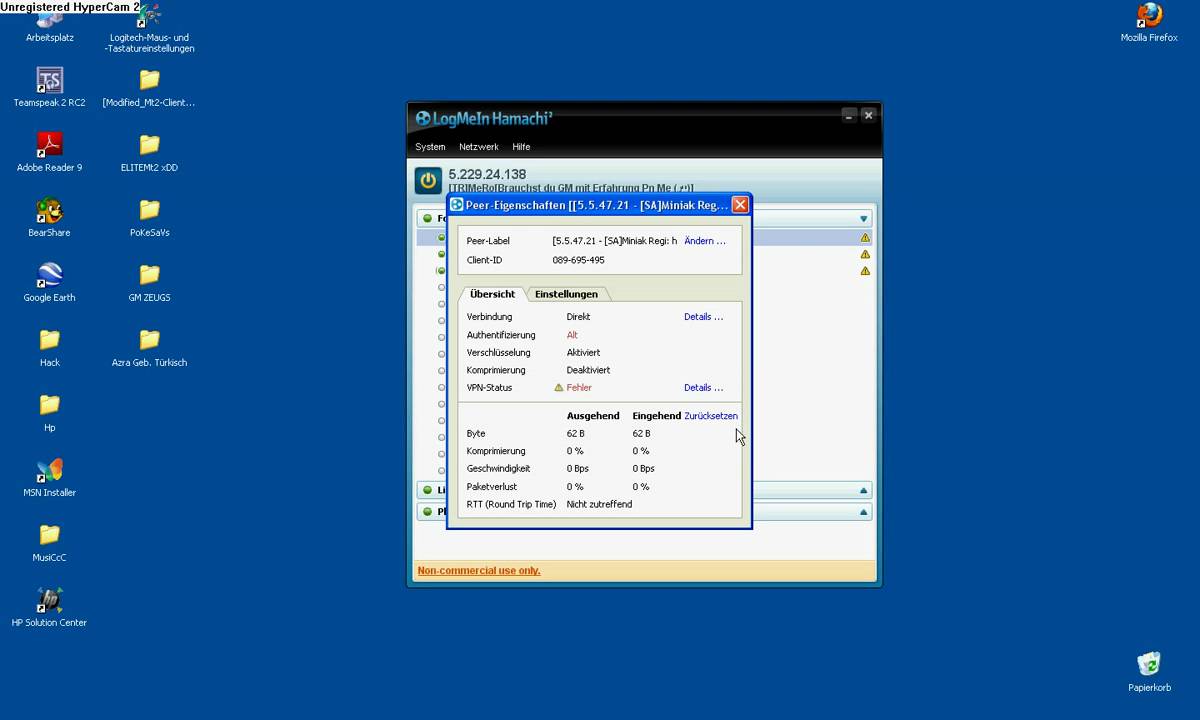Open the GM ZEUGS folder
Image resolution: width=1200 pixels, height=720 pixels.
coord(149,282)
